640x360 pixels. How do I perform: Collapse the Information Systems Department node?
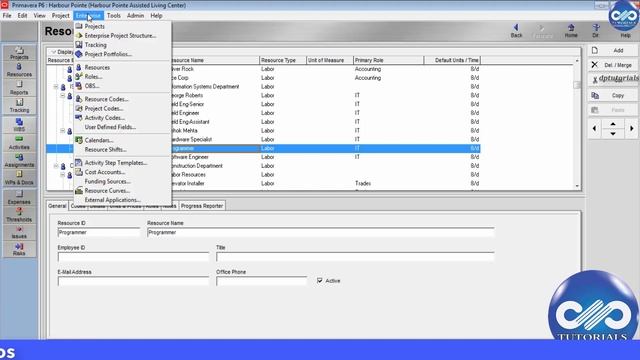click(56, 87)
